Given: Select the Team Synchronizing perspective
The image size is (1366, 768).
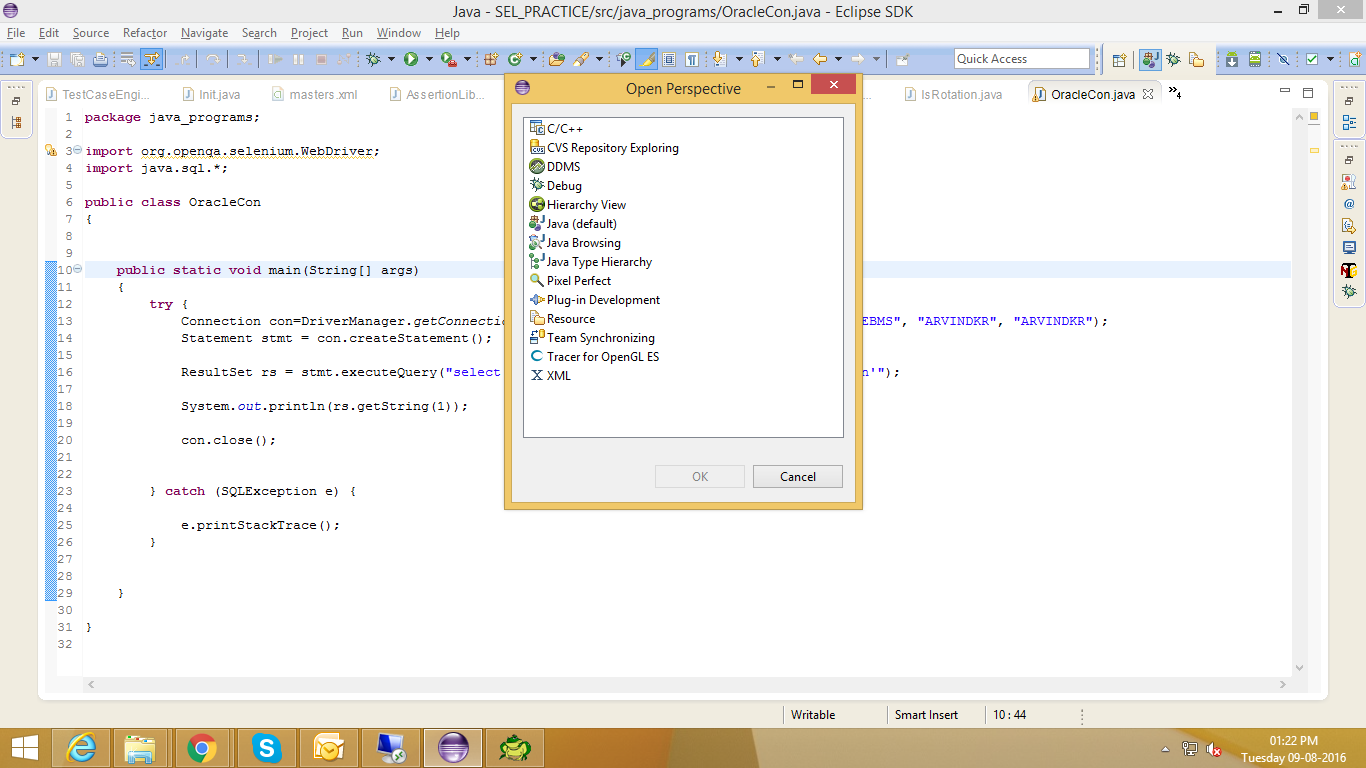Looking at the screenshot, I should pos(592,338).
